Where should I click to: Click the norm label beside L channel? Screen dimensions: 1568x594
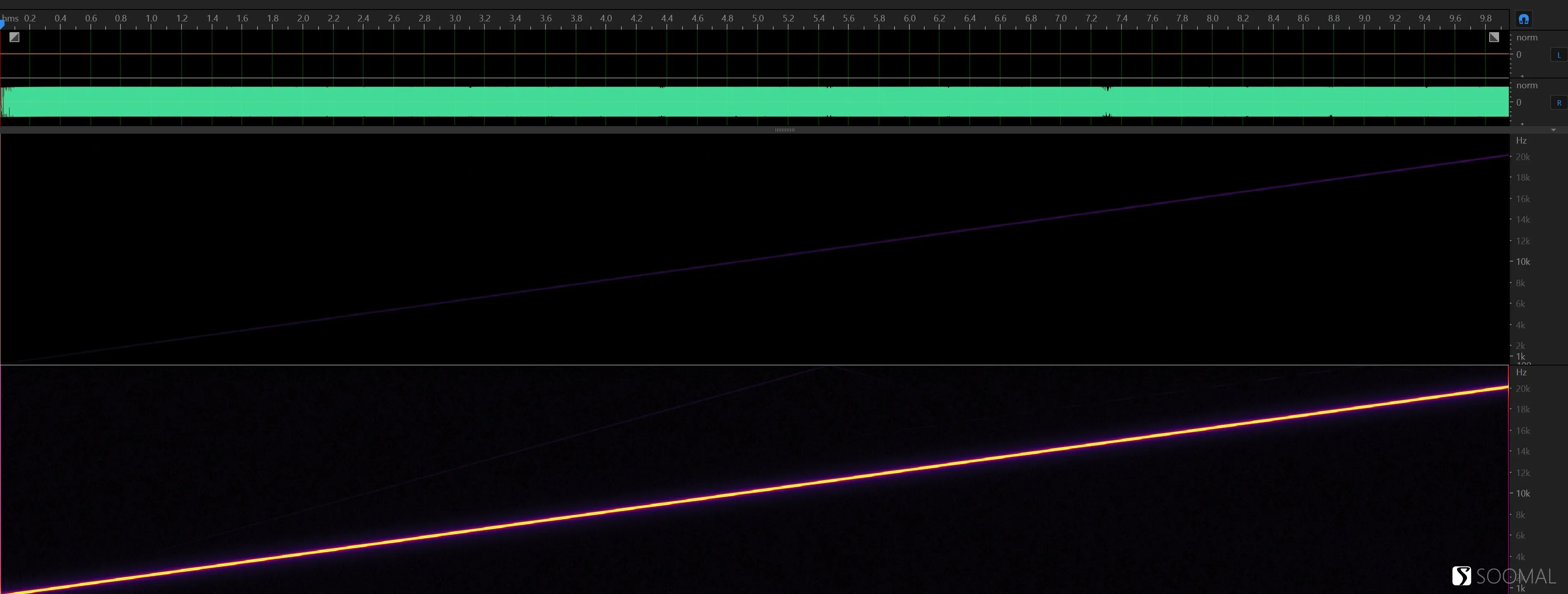(1527, 38)
